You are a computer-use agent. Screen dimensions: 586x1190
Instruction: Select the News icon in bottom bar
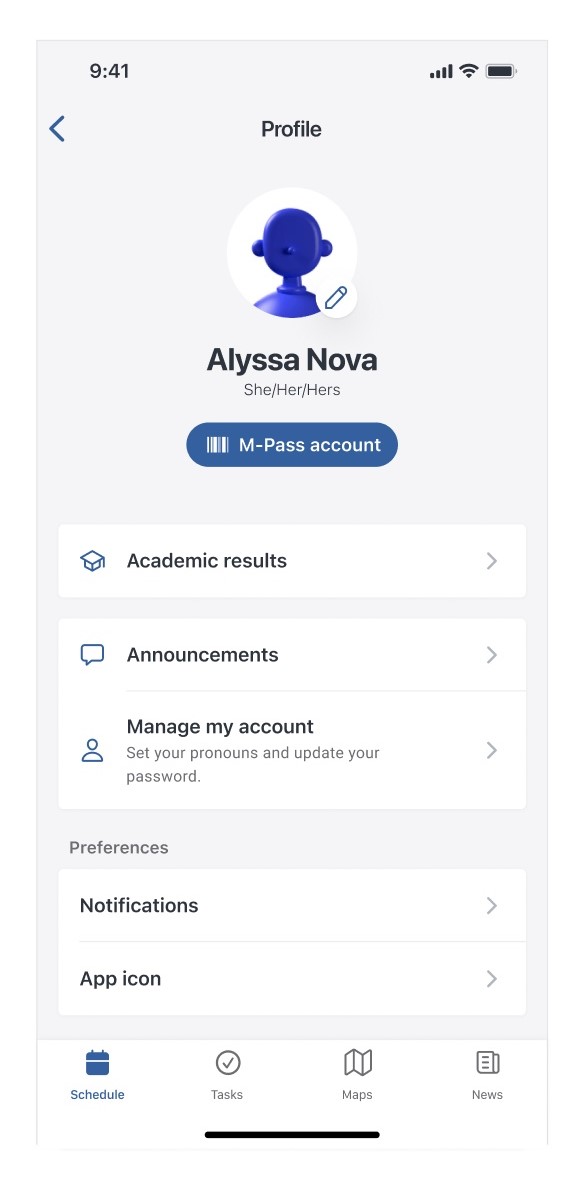(487, 1062)
